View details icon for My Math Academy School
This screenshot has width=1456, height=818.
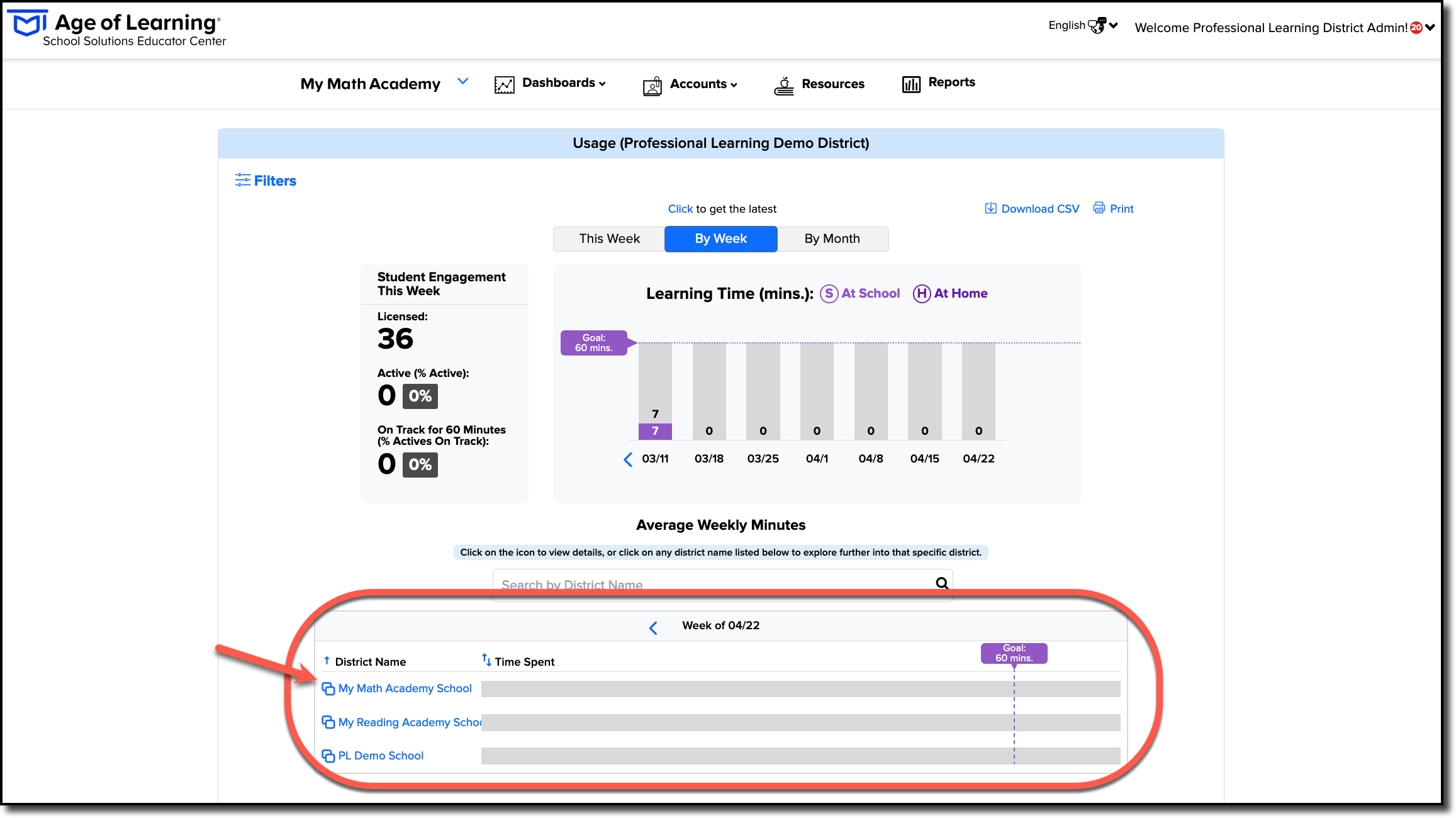point(328,688)
